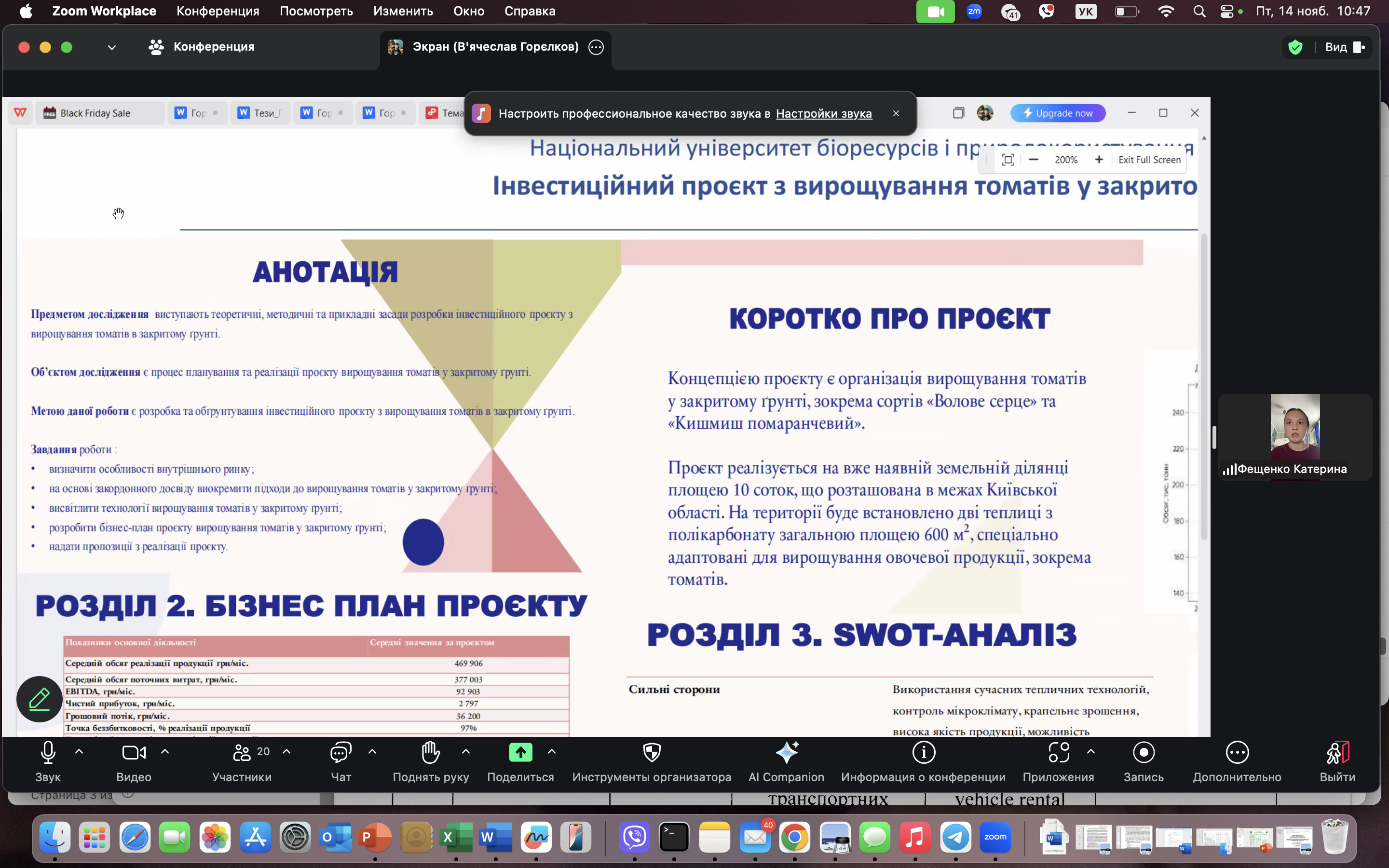Viewport: 1389px width, 868px height.
Task: Open Инструменты организатора shield icon
Action: [x=652, y=753]
